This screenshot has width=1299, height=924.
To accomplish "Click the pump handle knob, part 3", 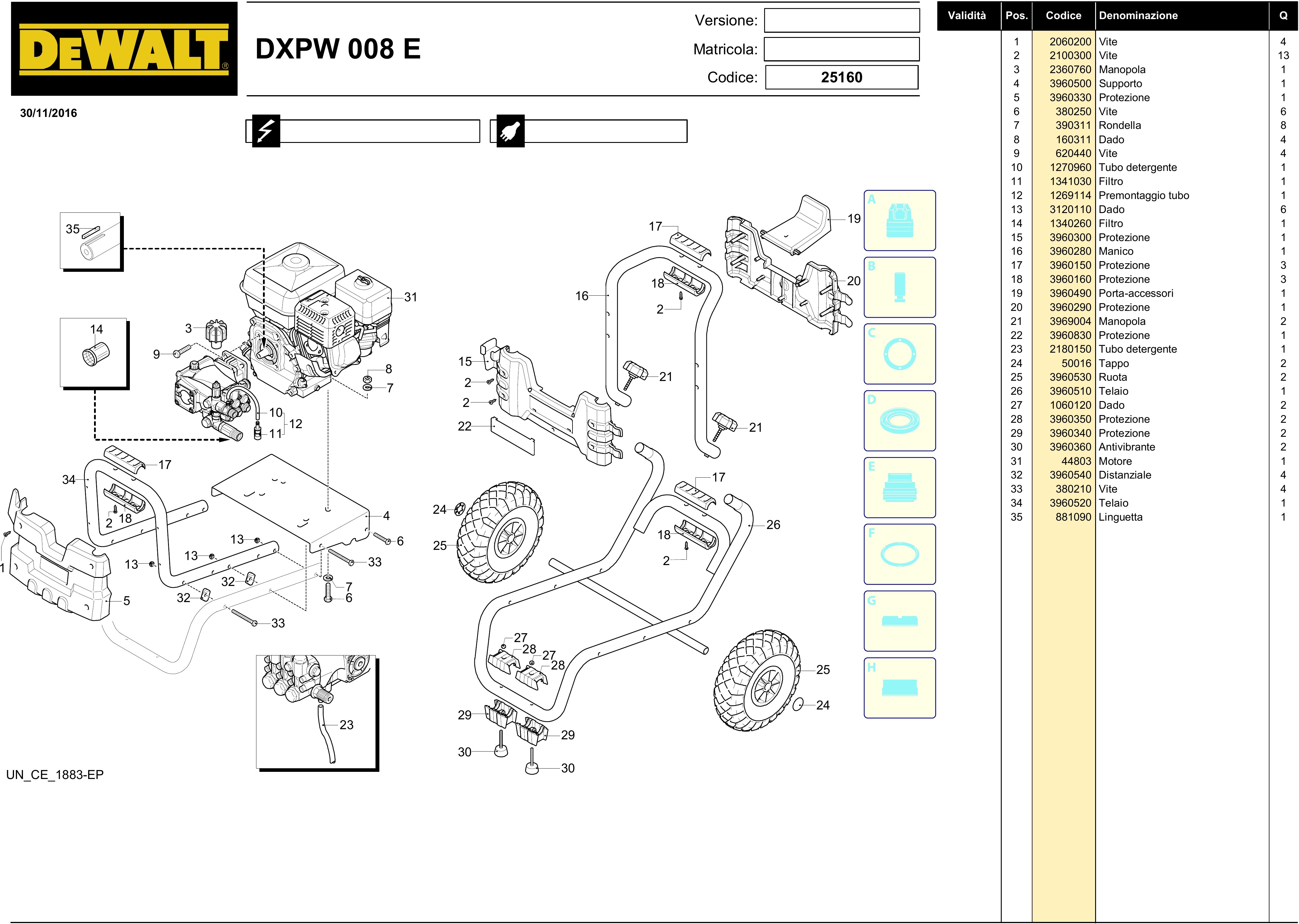I will tap(216, 334).
